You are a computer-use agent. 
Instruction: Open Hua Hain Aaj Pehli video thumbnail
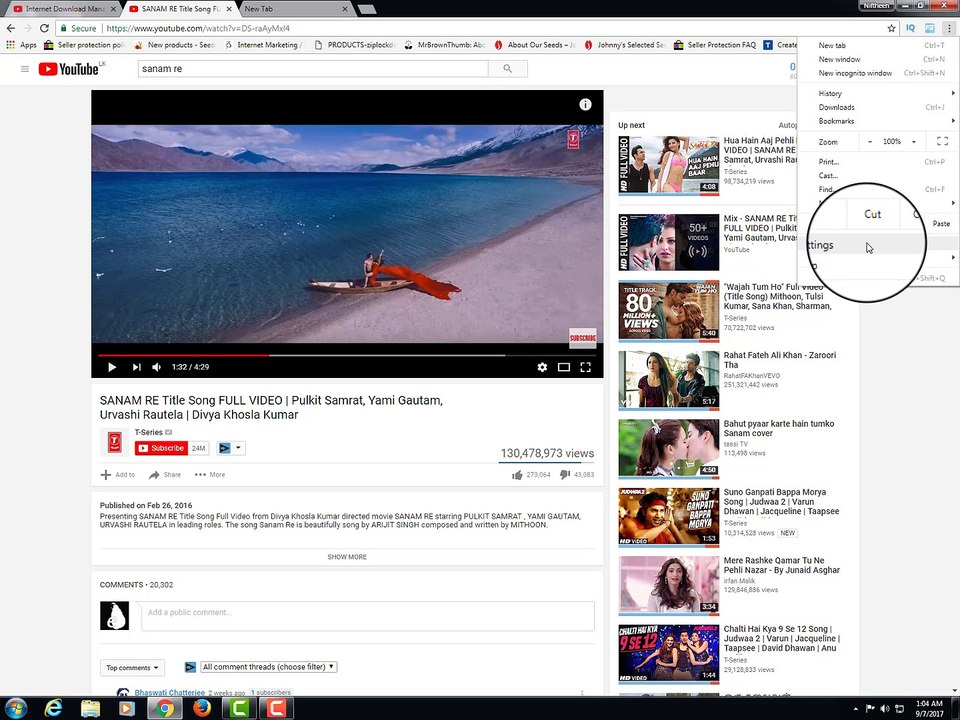tap(669, 165)
